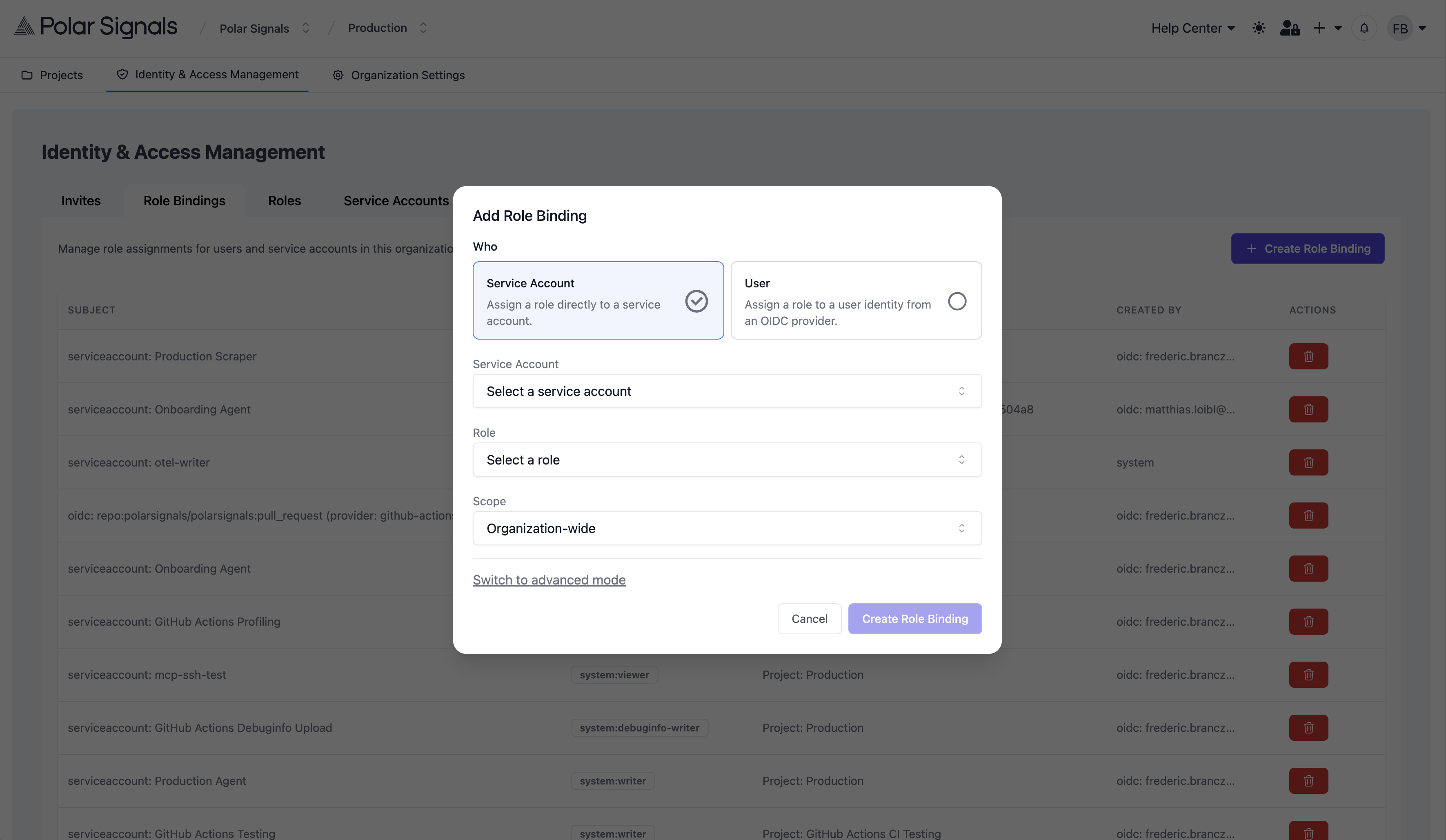Click the plus icon to create something new

tap(1320, 27)
